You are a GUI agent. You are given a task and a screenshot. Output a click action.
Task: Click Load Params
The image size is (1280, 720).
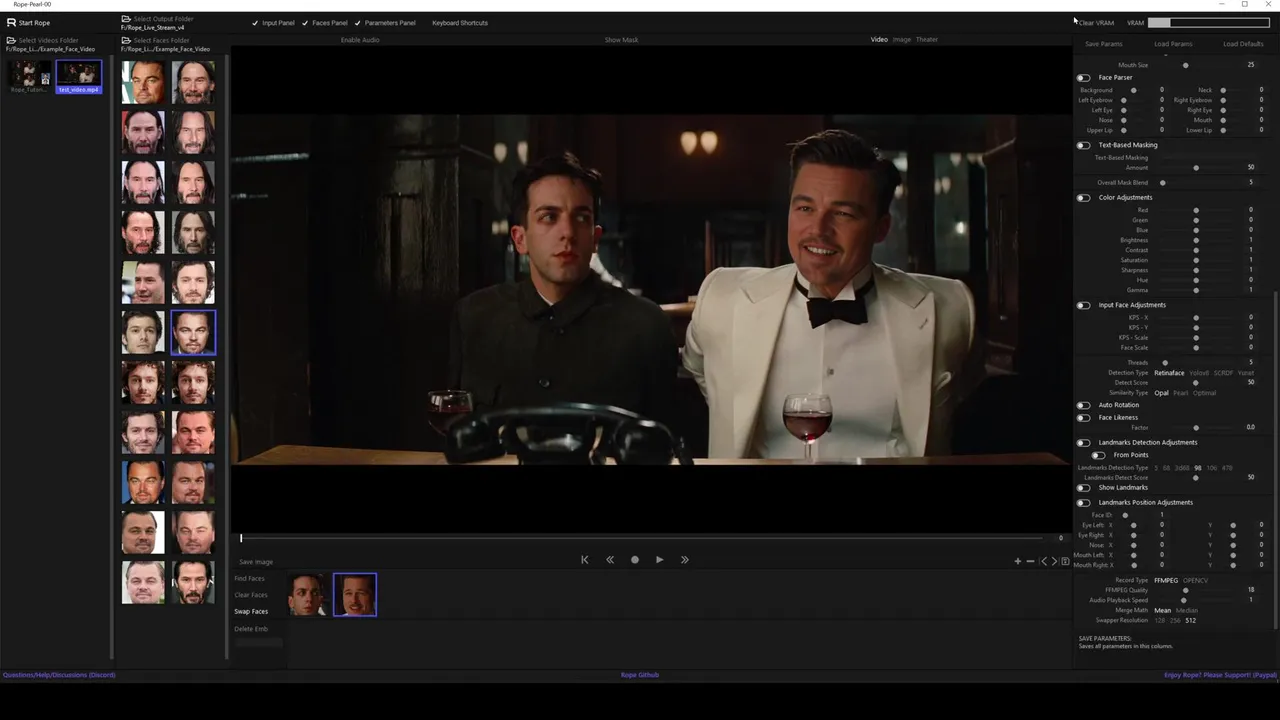click(x=1173, y=44)
